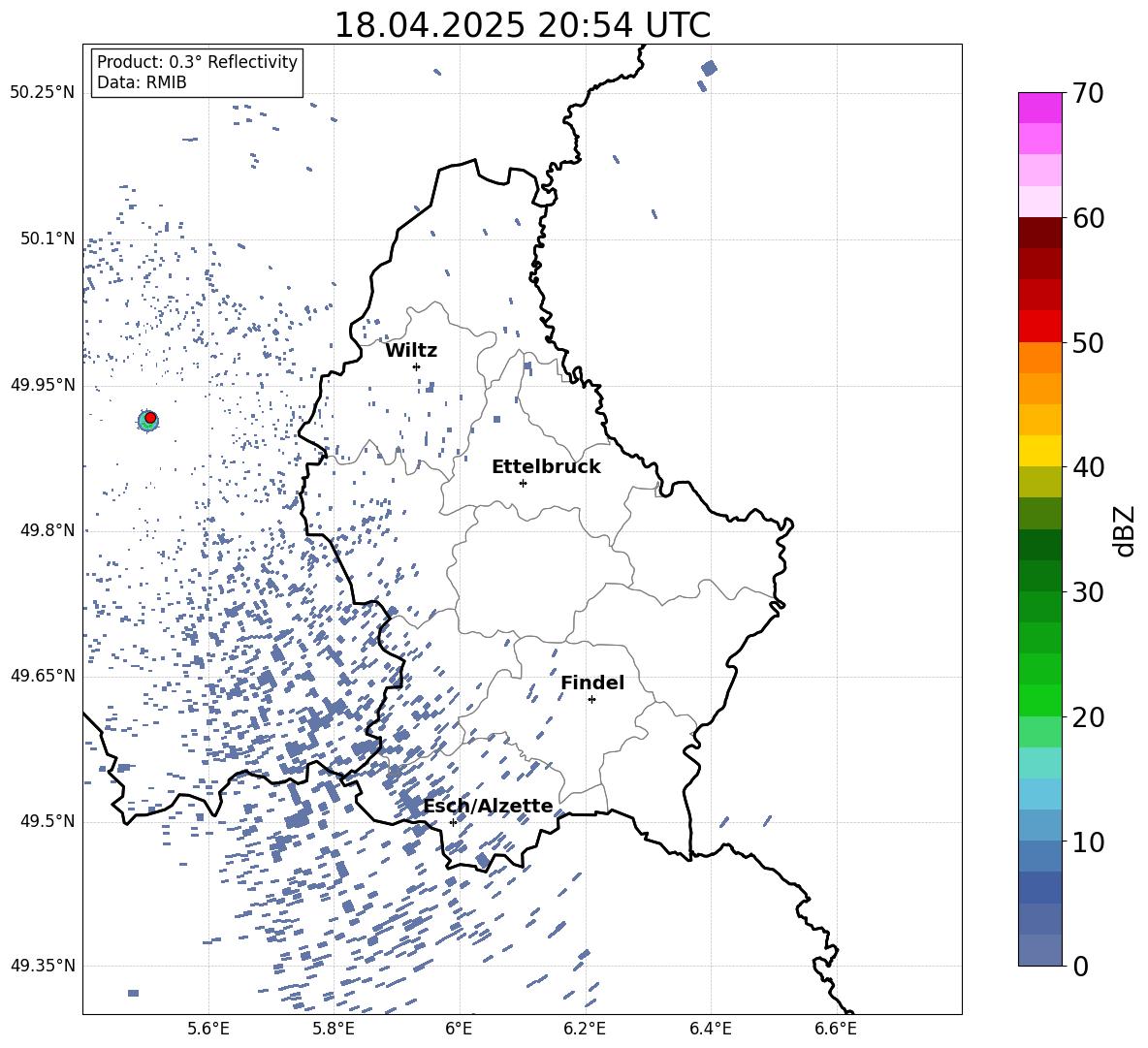Click the 6.2°E longitude label
Image resolution: width=1148 pixels, height=1048 pixels.
[x=585, y=1029]
